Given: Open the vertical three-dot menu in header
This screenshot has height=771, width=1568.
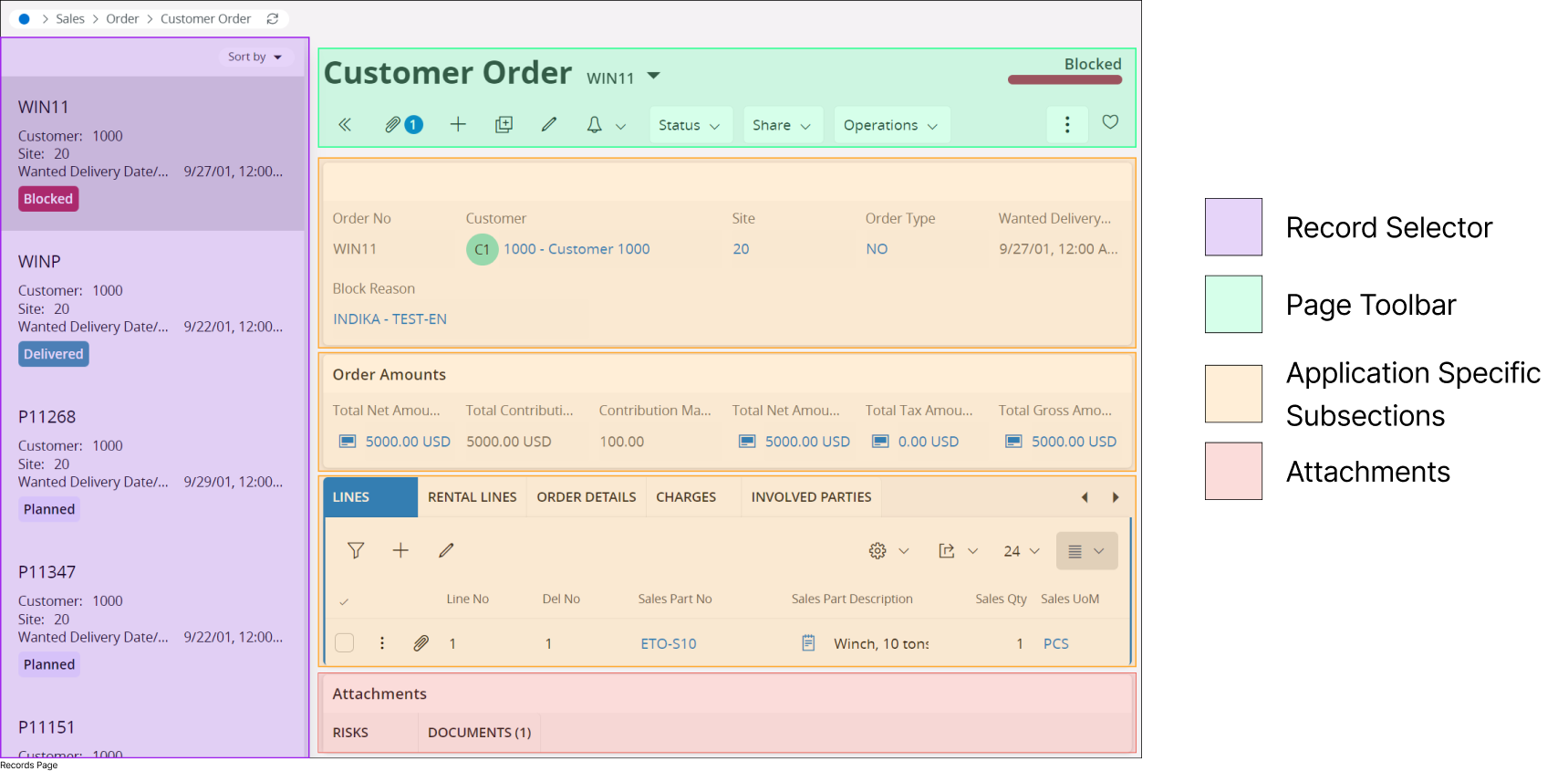Looking at the screenshot, I should point(1067,125).
